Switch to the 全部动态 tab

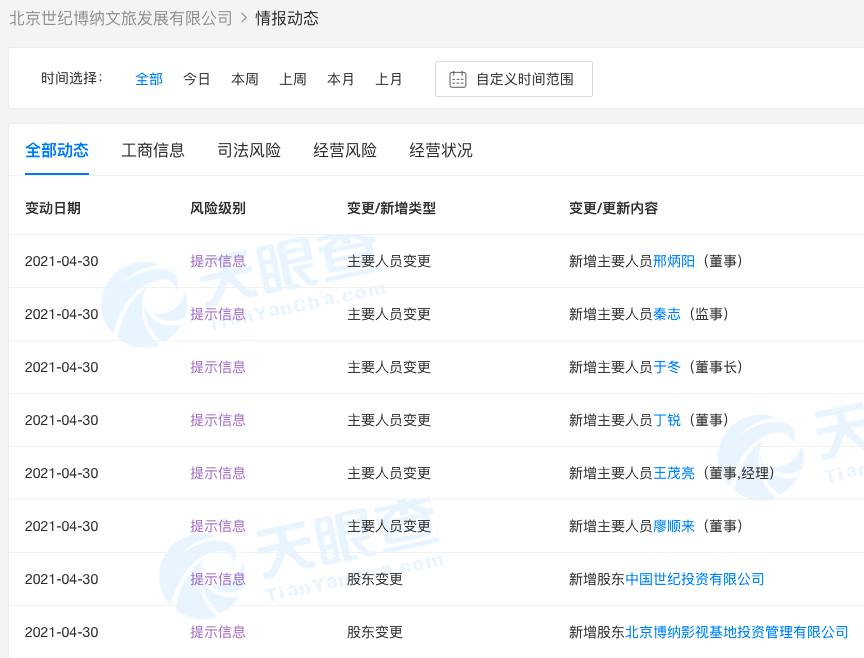click(x=57, y=150)
